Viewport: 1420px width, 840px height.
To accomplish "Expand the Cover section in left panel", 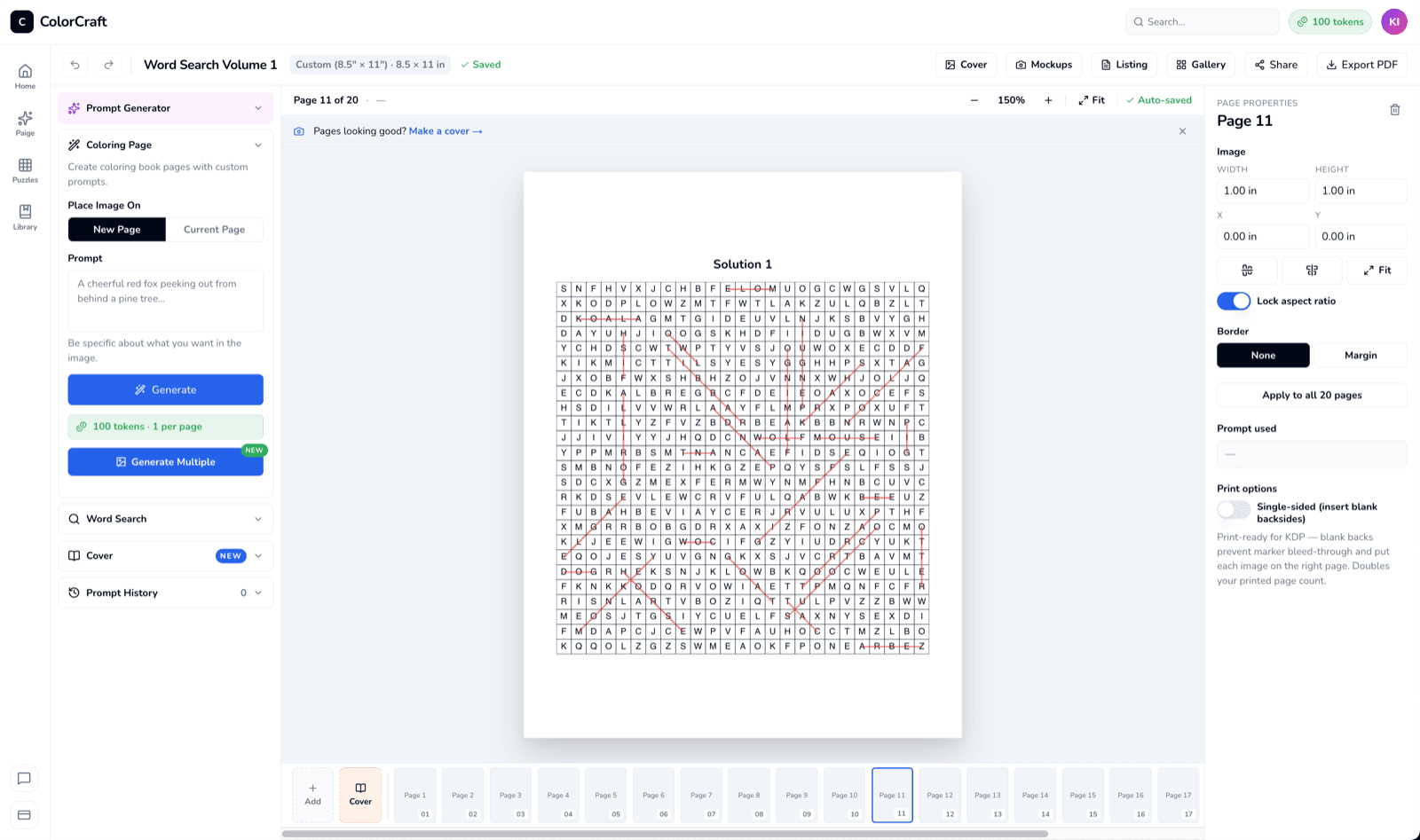I will click(x=165, y=555).
